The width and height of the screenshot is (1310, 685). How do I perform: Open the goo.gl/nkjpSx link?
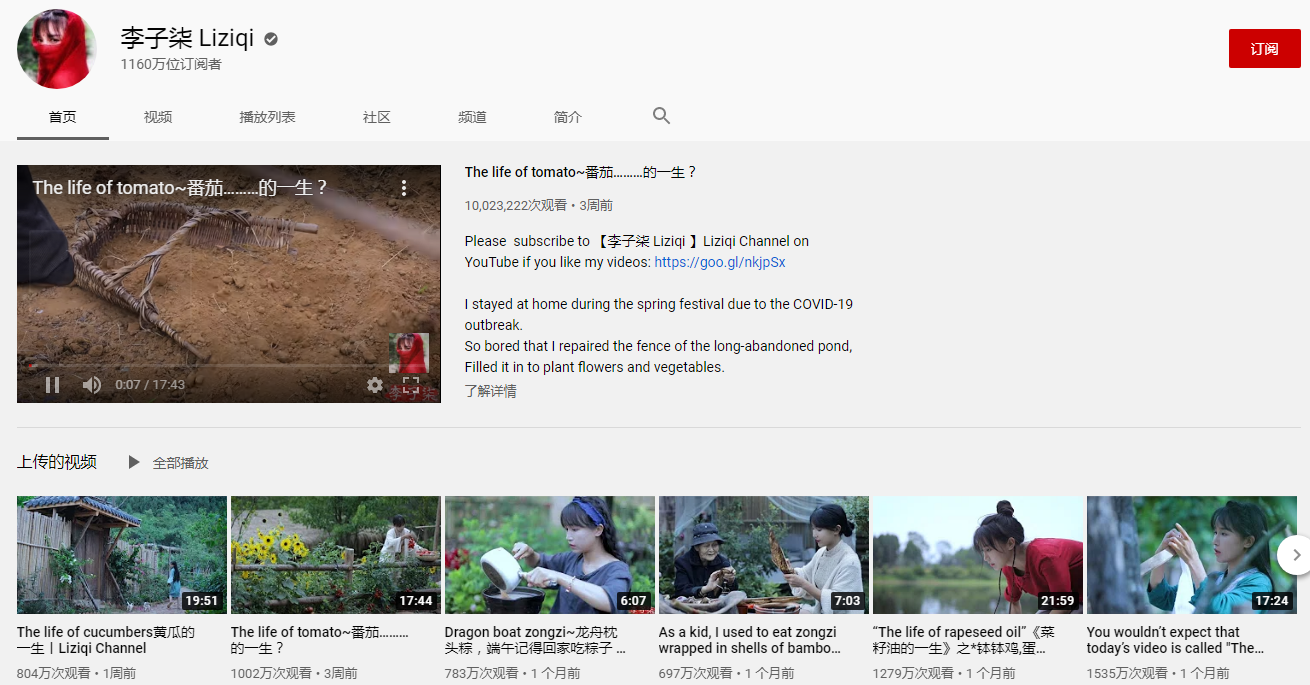[x=720, y=262]
